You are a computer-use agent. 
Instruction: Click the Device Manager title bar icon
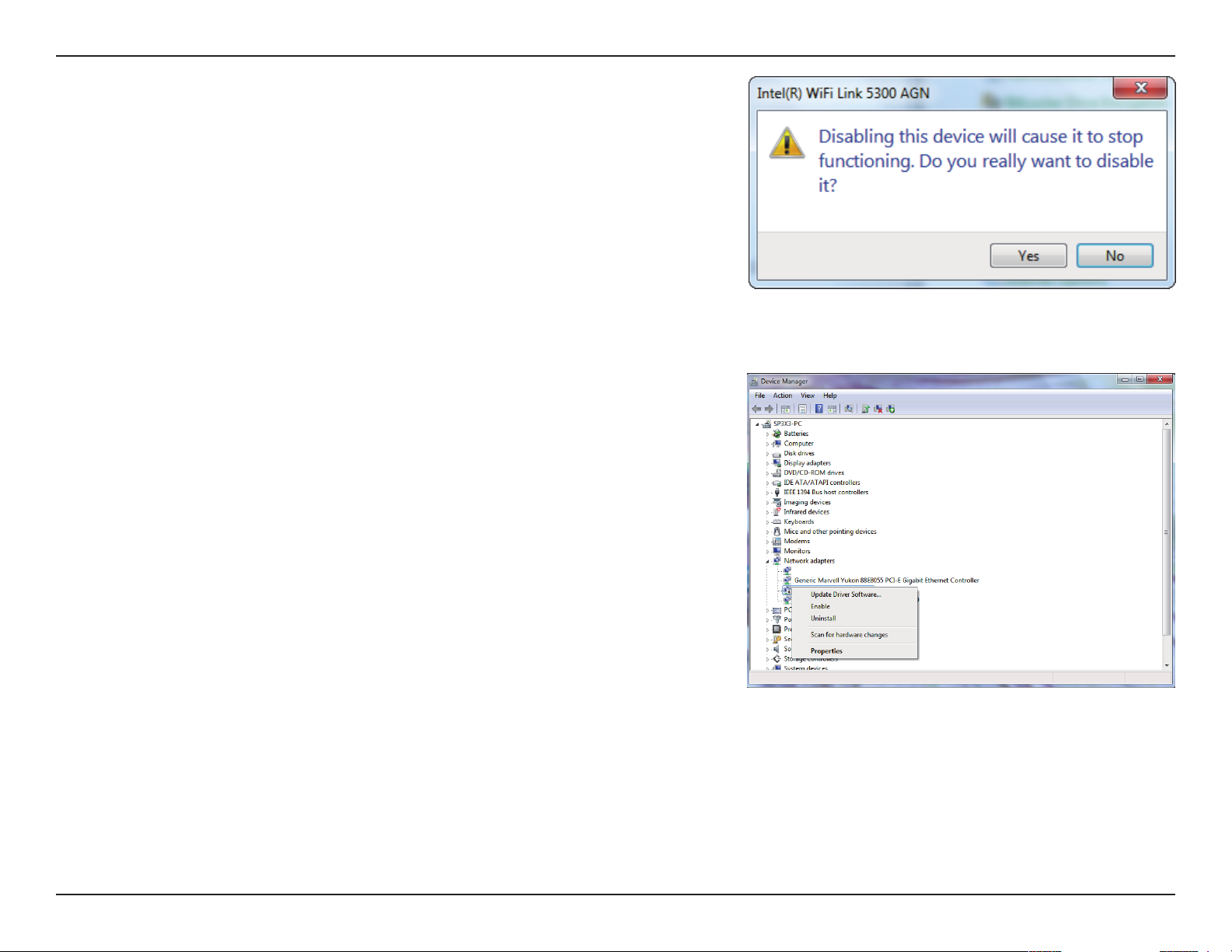click(754, 382)
